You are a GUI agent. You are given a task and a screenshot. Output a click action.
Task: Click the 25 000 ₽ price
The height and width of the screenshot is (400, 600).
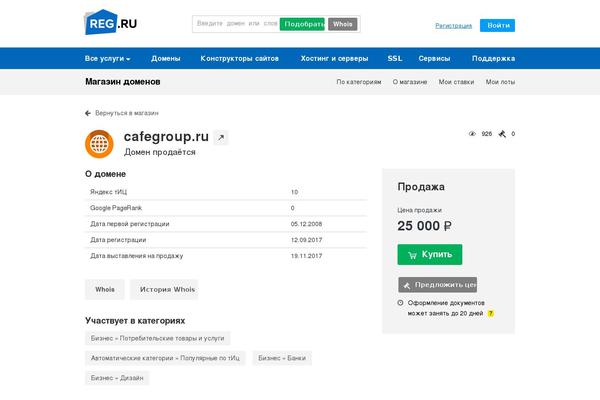(424, 226)
